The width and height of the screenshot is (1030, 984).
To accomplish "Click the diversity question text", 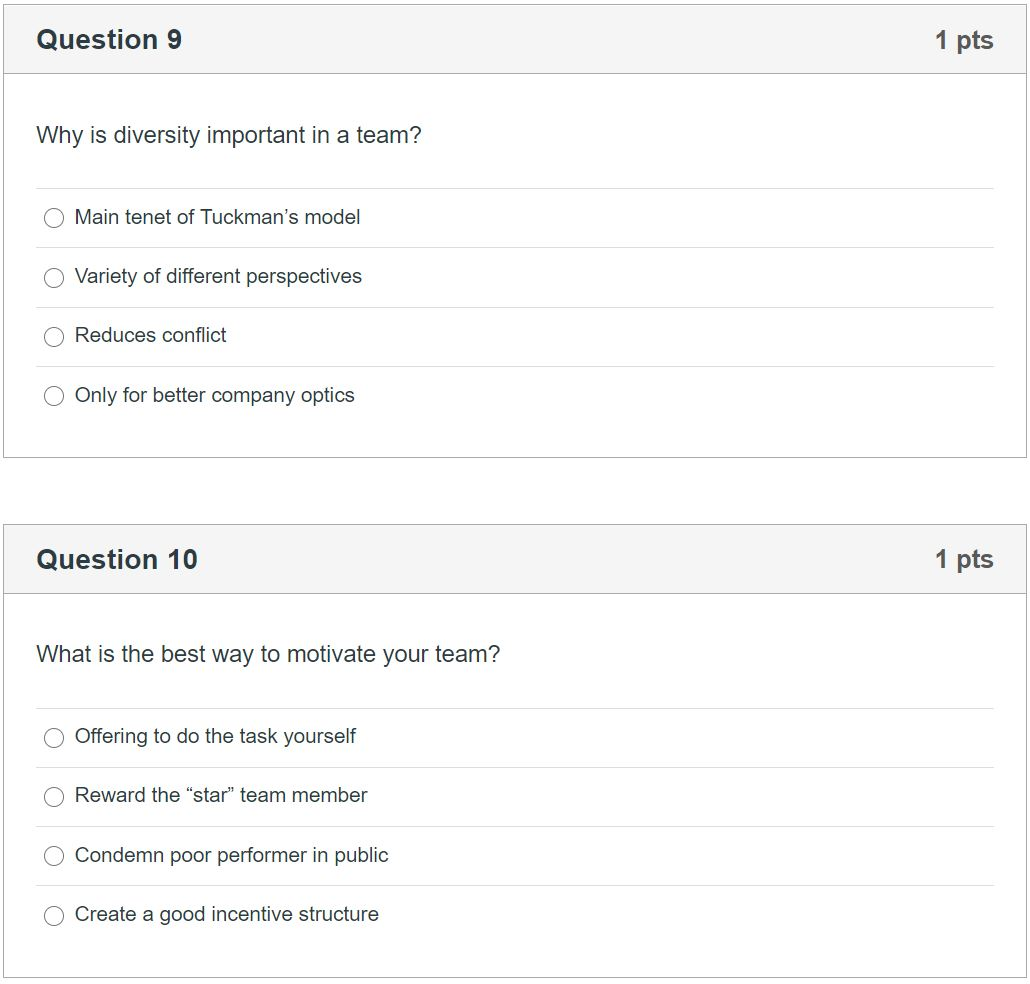I will [x=228, y=135].
